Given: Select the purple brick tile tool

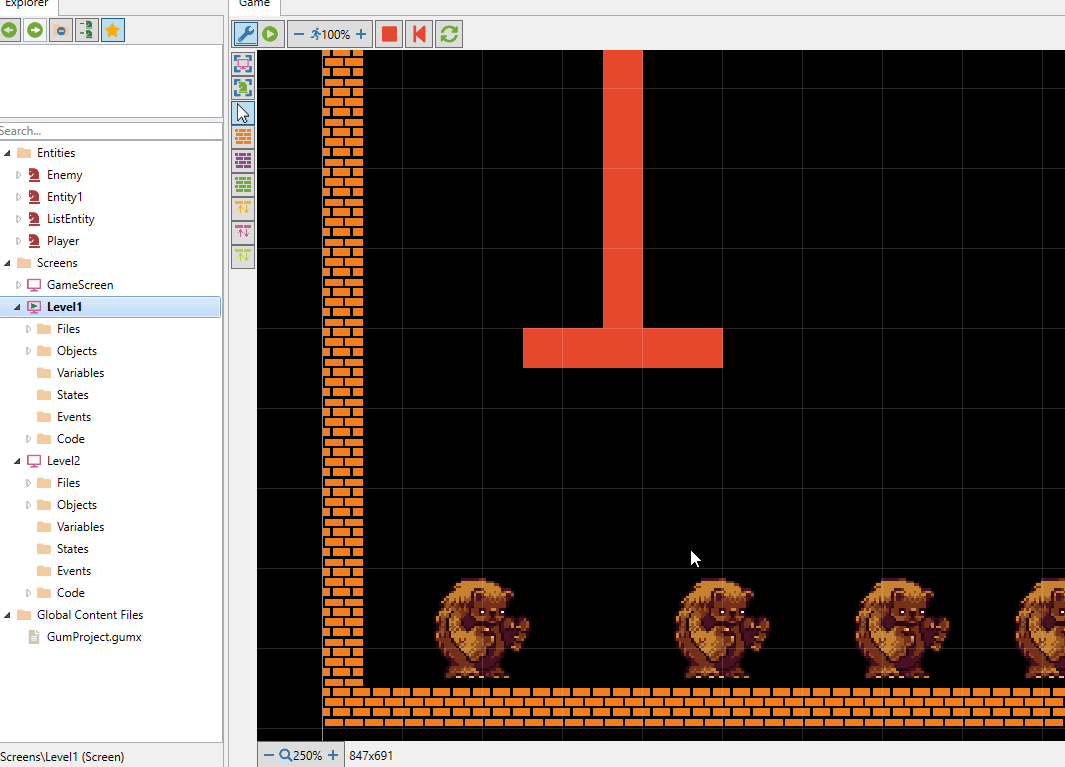Looking at the screenshot, I should pyautogui.click(x=243, y=161).
